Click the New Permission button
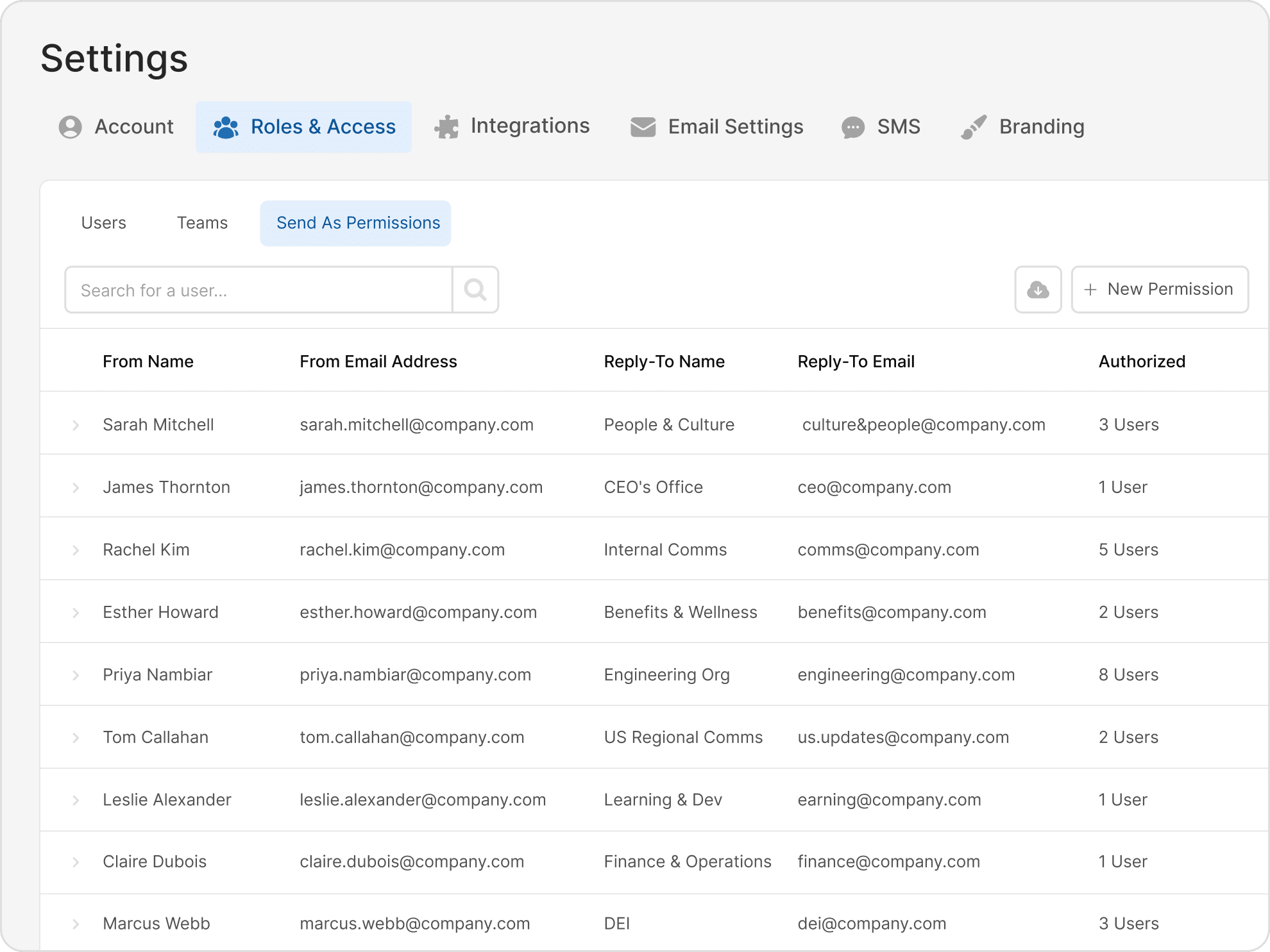The width and height of the screenshot is (1270, 952). pyautogui.click(x=1160, y=290)
